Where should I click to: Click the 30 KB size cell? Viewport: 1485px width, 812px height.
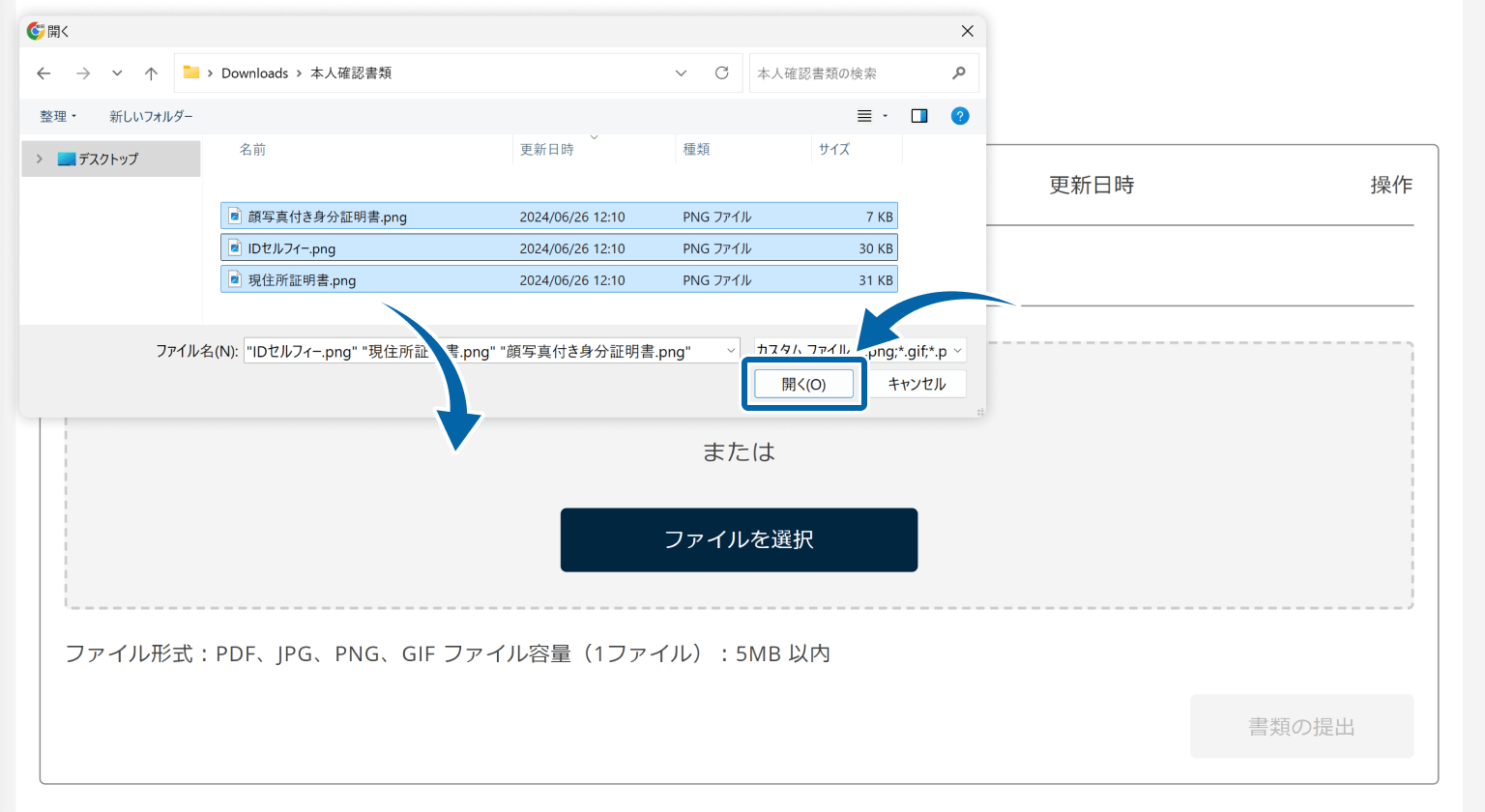coord(876,248)
